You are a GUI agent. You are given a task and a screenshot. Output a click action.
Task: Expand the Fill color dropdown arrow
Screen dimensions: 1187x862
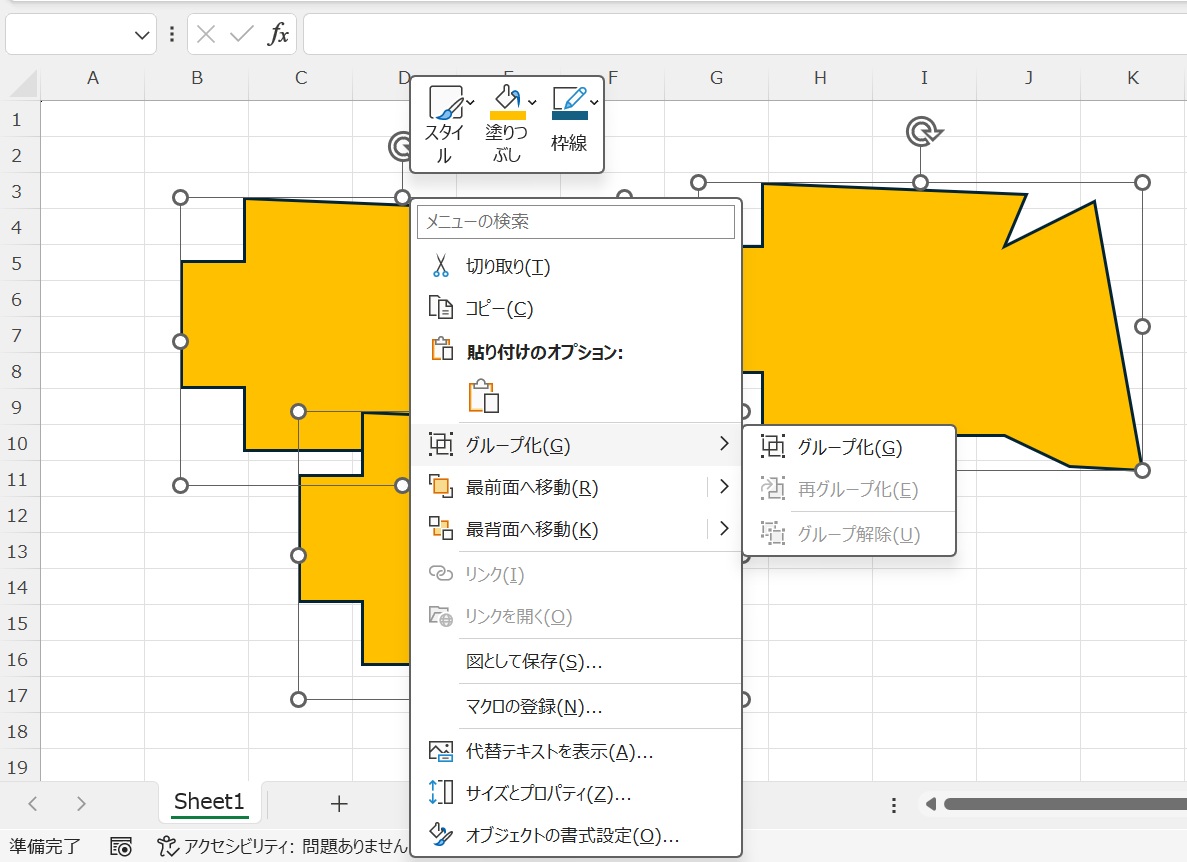click(x=532, y=102)
